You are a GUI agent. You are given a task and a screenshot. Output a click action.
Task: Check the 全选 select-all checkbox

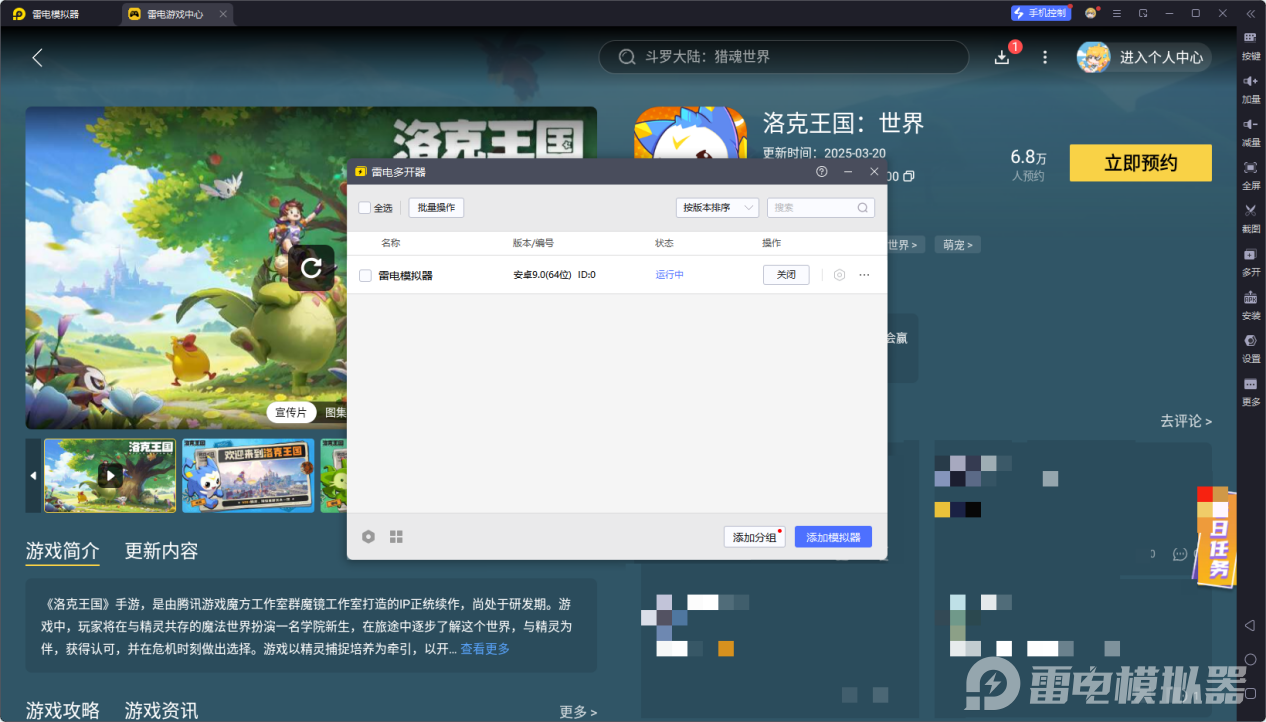[366, 207]
